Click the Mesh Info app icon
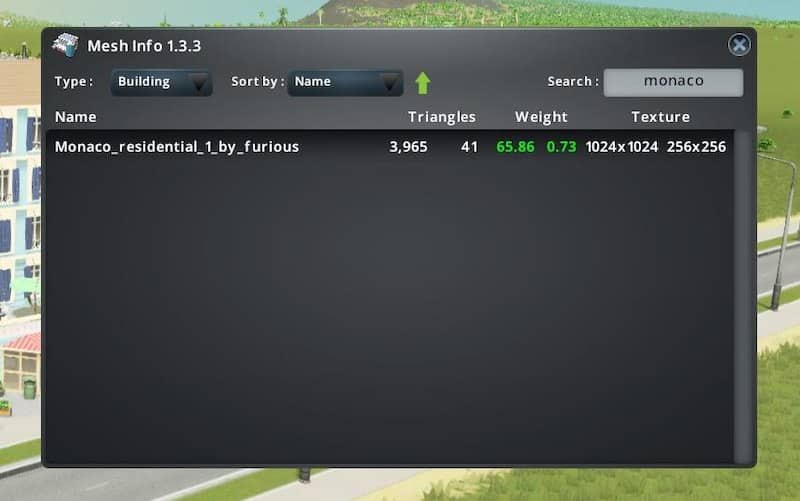The width and height of the screenshot is (800, 501). [65, 45]
